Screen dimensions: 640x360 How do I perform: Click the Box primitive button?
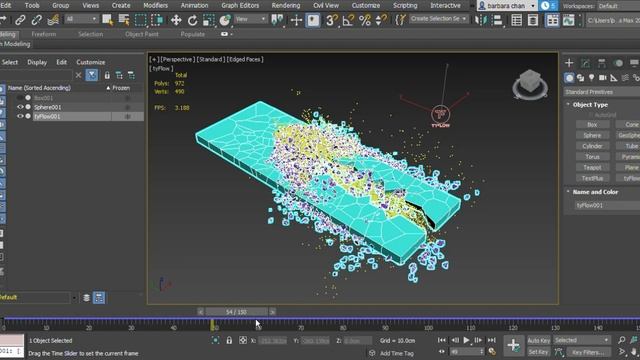click(592, 124)
